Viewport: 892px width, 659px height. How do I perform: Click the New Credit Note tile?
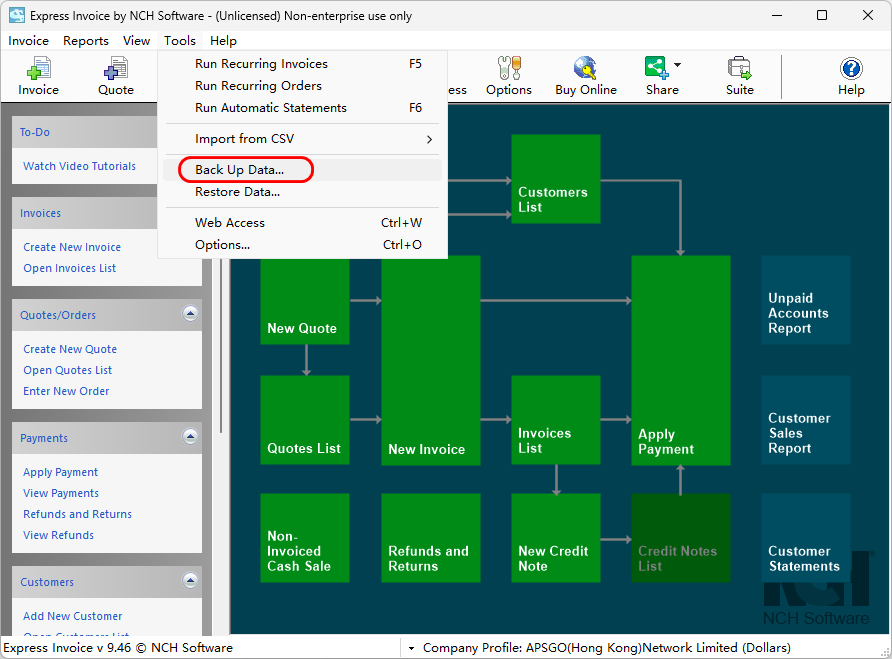(x=556, y=538)
